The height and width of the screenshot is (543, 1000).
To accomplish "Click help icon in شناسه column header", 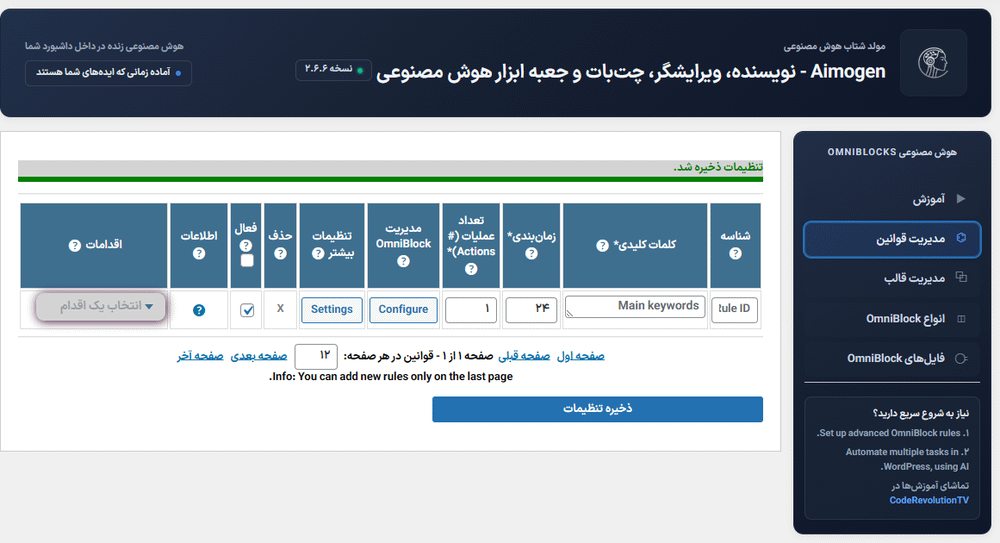I will (735, 253).
